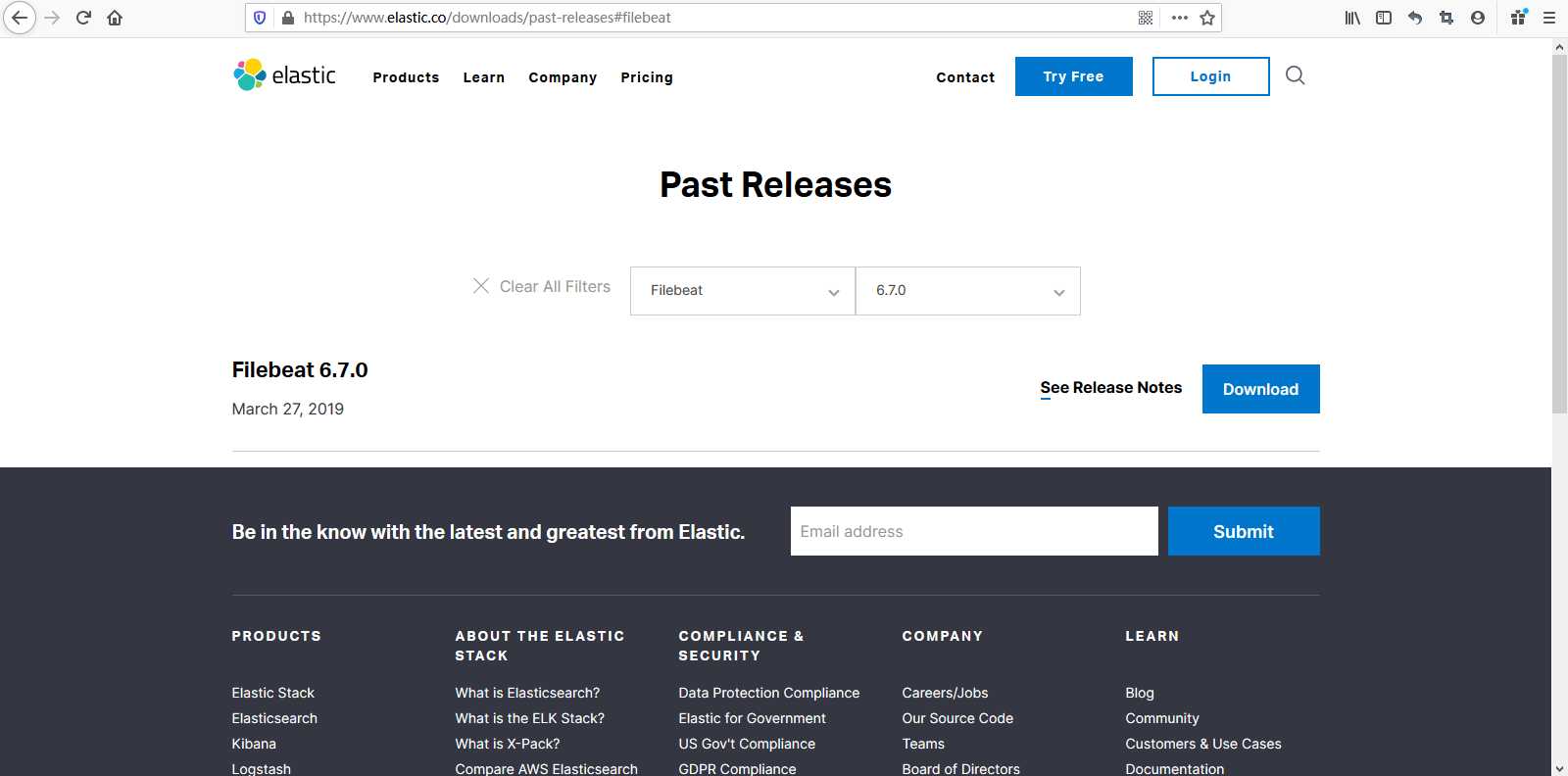Open Data Protection Compliance link

[769, 693]
